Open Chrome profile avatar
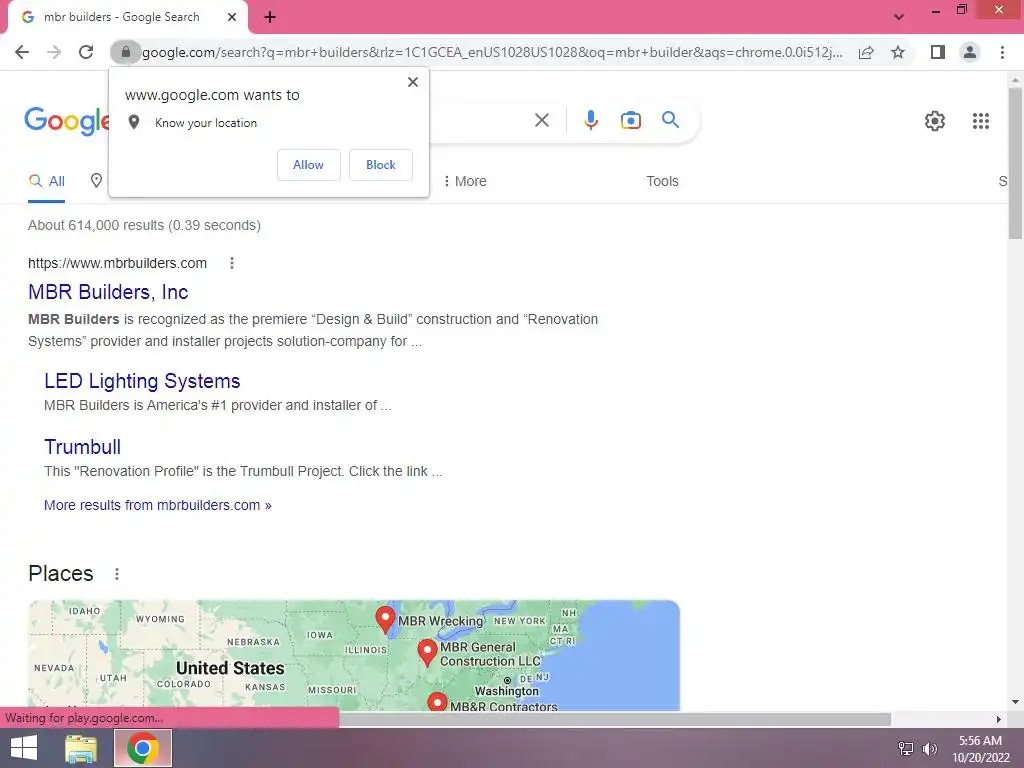Viewport: 1024px width, 768px height. click(970, 52)
